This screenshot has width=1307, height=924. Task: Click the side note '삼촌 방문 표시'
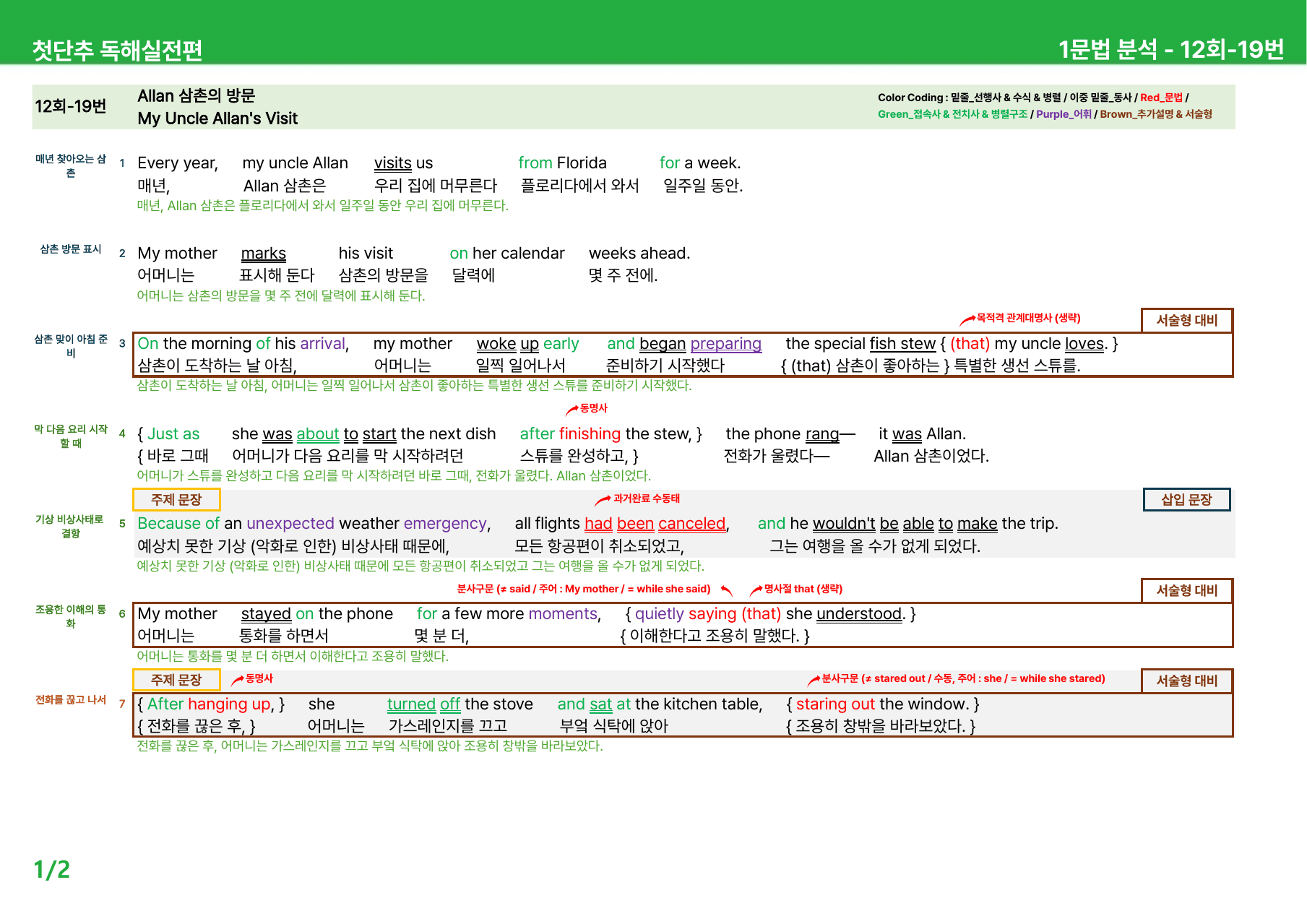pyautogui.click(x=71, y=249)
